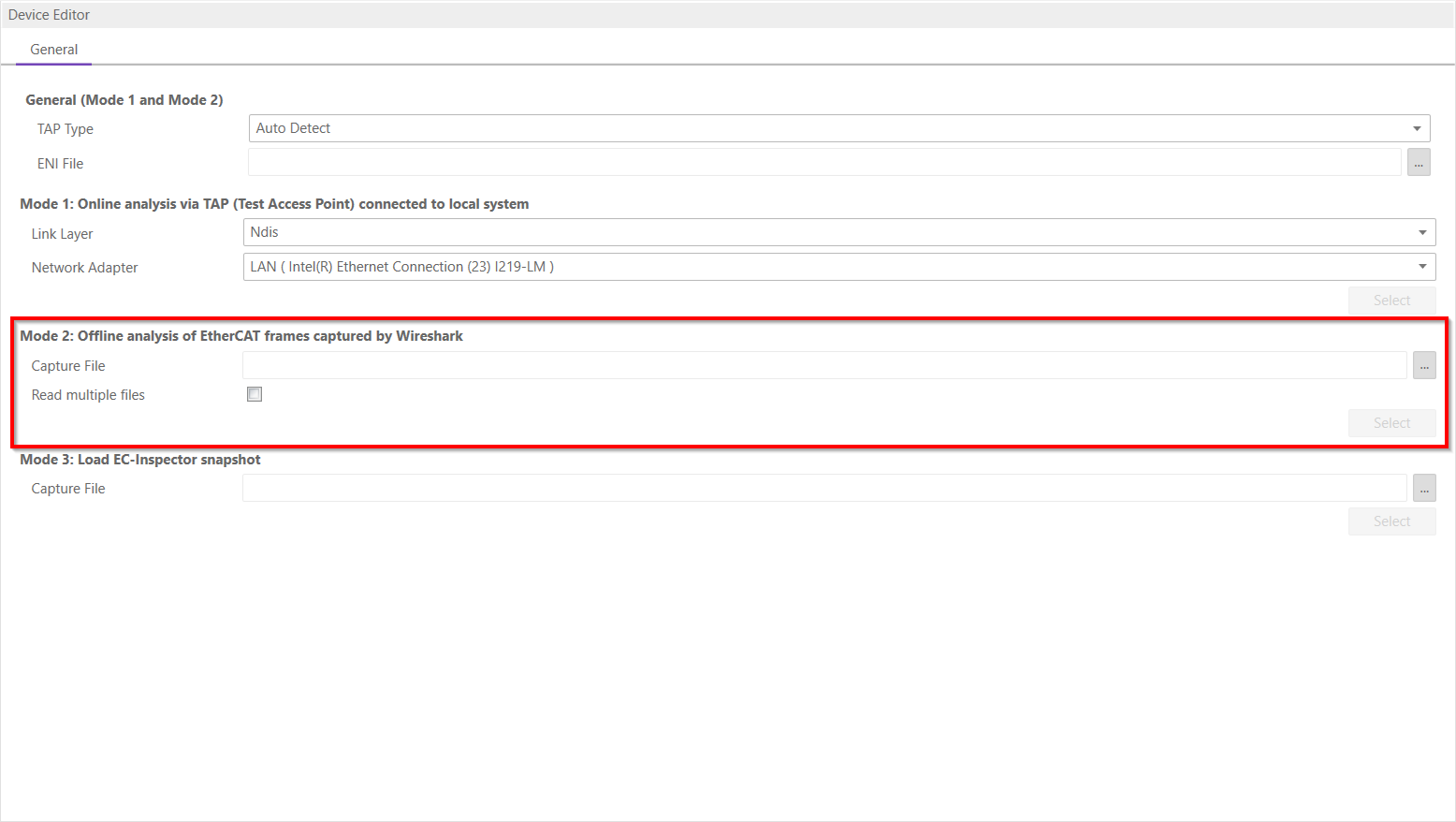Click the Mode 2 Capture File input field
The height and width of the screenshot is (822, 1456).
(x=823, y=365)
